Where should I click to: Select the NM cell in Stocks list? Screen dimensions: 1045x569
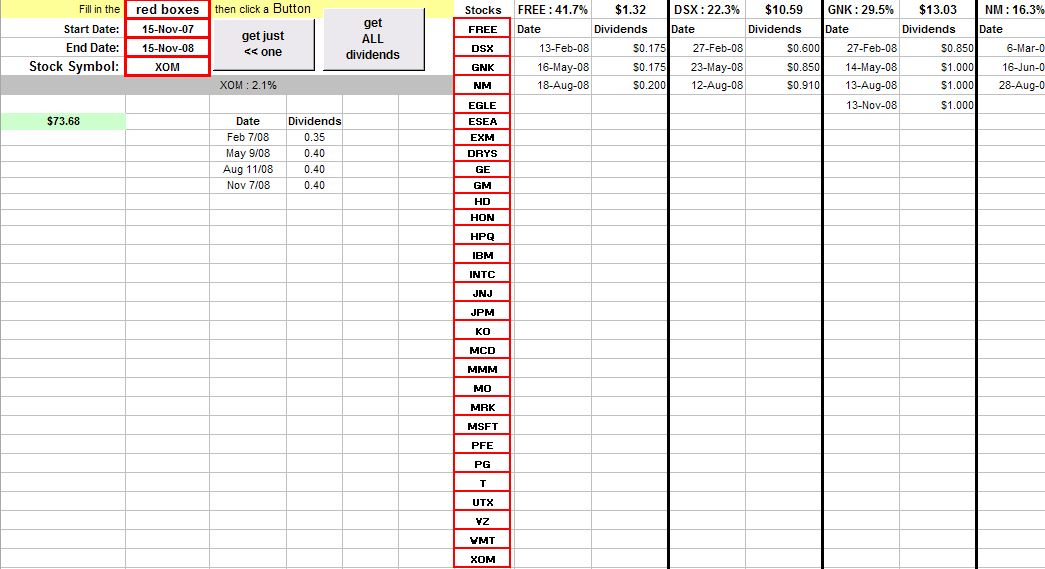pos(483,85)
